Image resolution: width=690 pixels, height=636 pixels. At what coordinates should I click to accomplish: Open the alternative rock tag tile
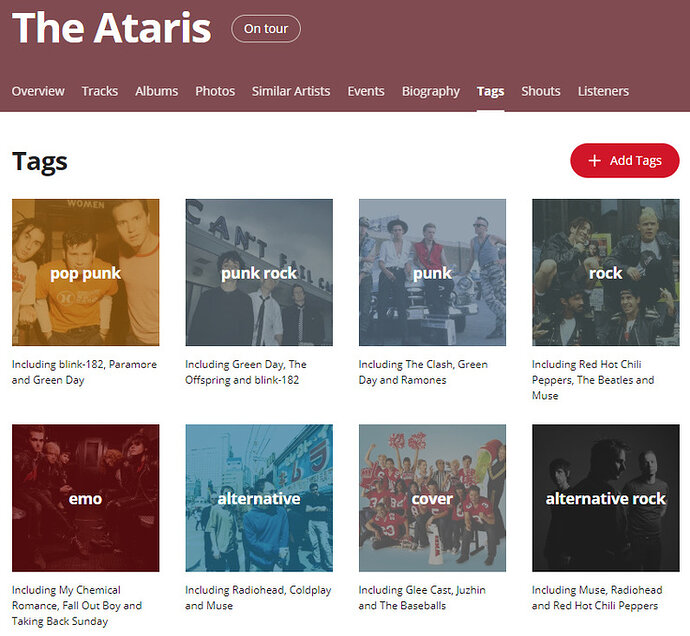[x=606, y=498]
